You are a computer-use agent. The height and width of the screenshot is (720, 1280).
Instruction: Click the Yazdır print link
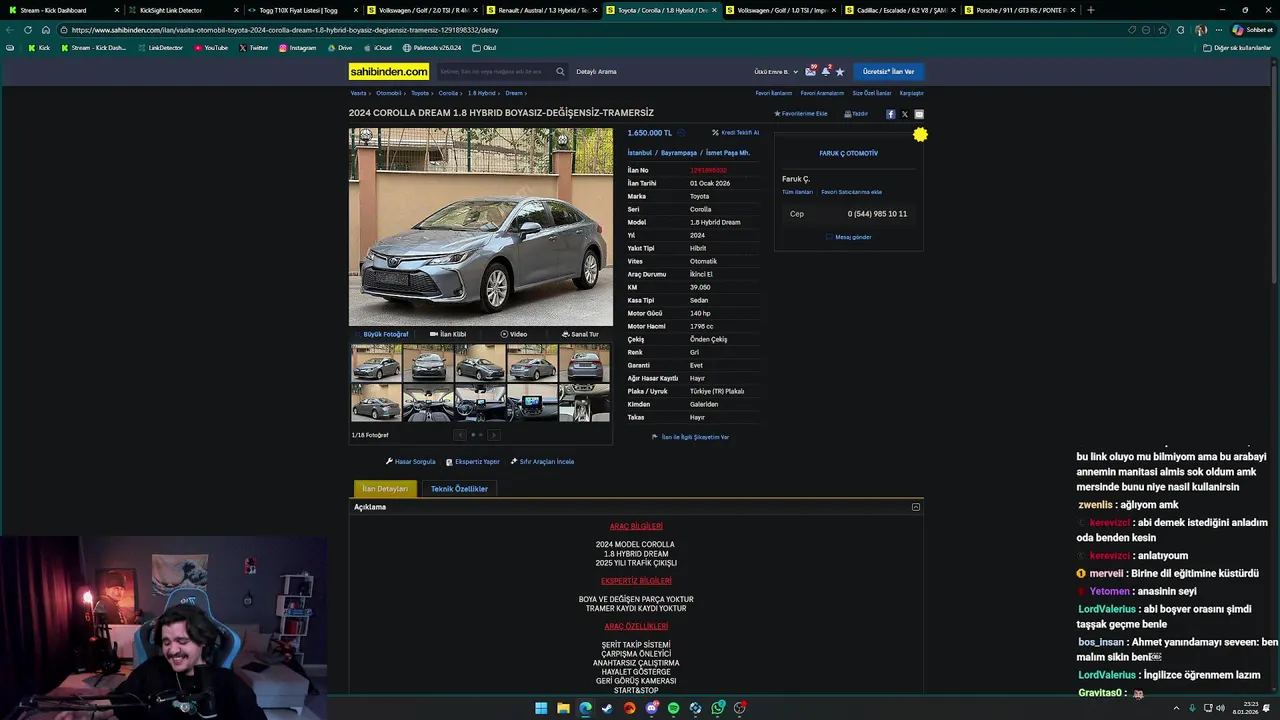click(x=856, y=114)
